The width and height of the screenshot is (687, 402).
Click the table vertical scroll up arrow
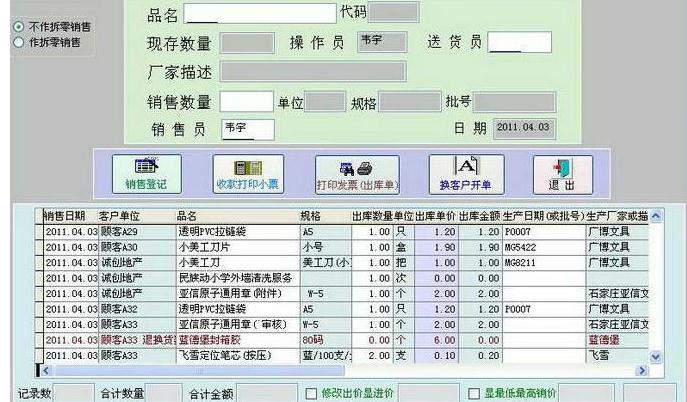(x=656, y=216)
